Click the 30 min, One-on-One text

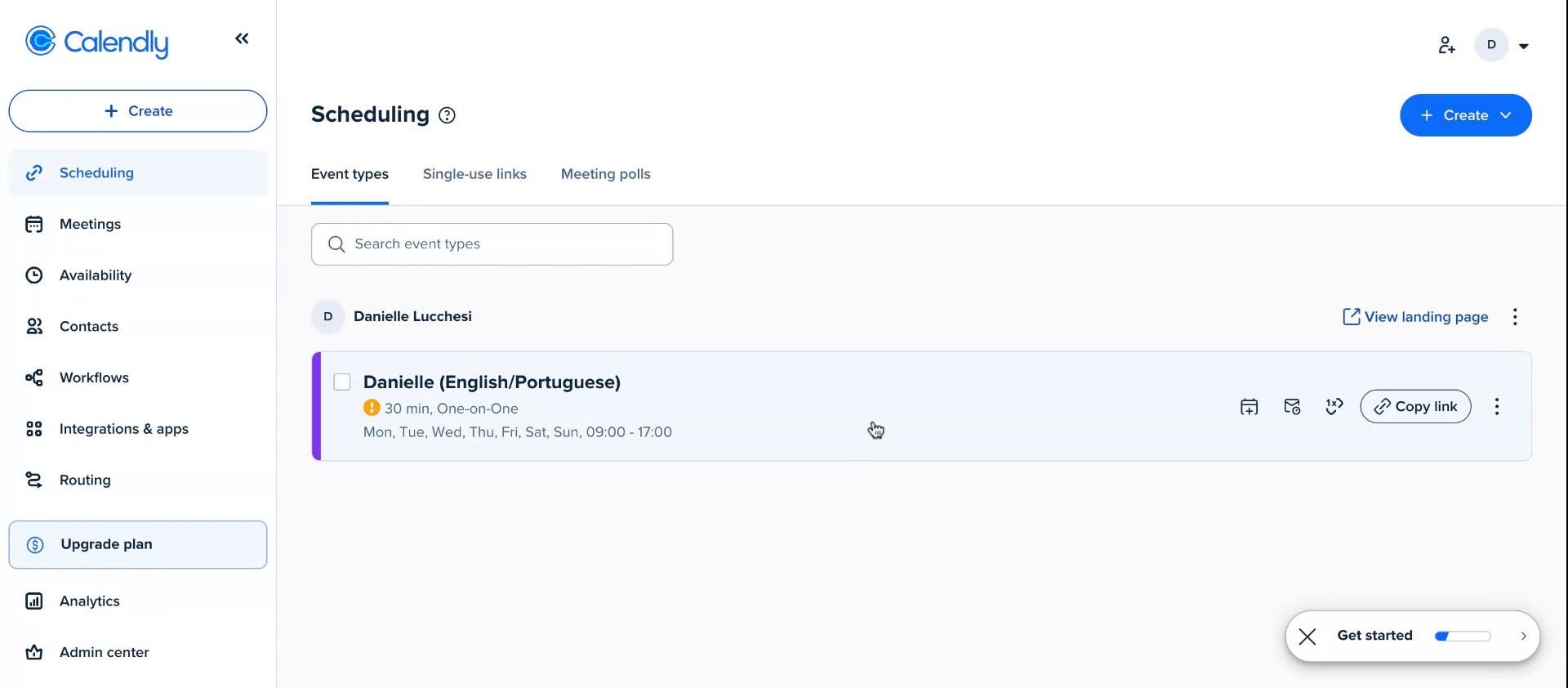pyautogui.click(x=452, y=409)
